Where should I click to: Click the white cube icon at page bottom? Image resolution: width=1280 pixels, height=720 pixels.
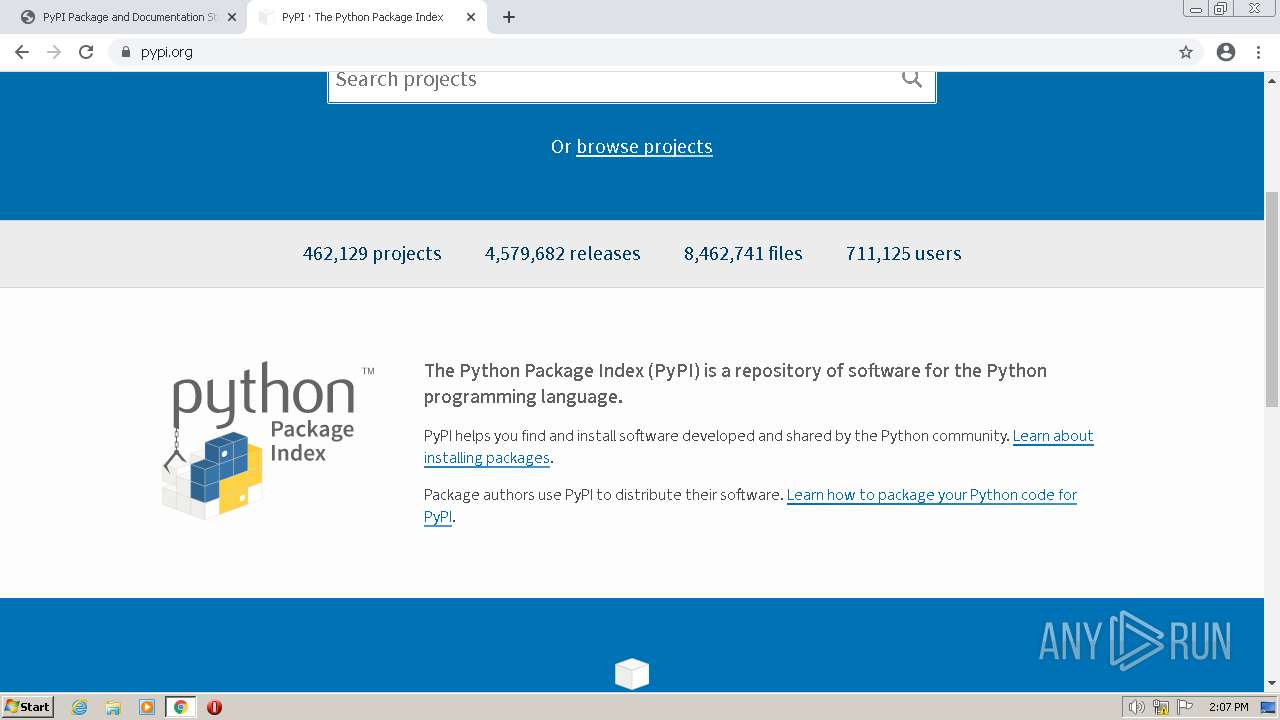[632, 674]
